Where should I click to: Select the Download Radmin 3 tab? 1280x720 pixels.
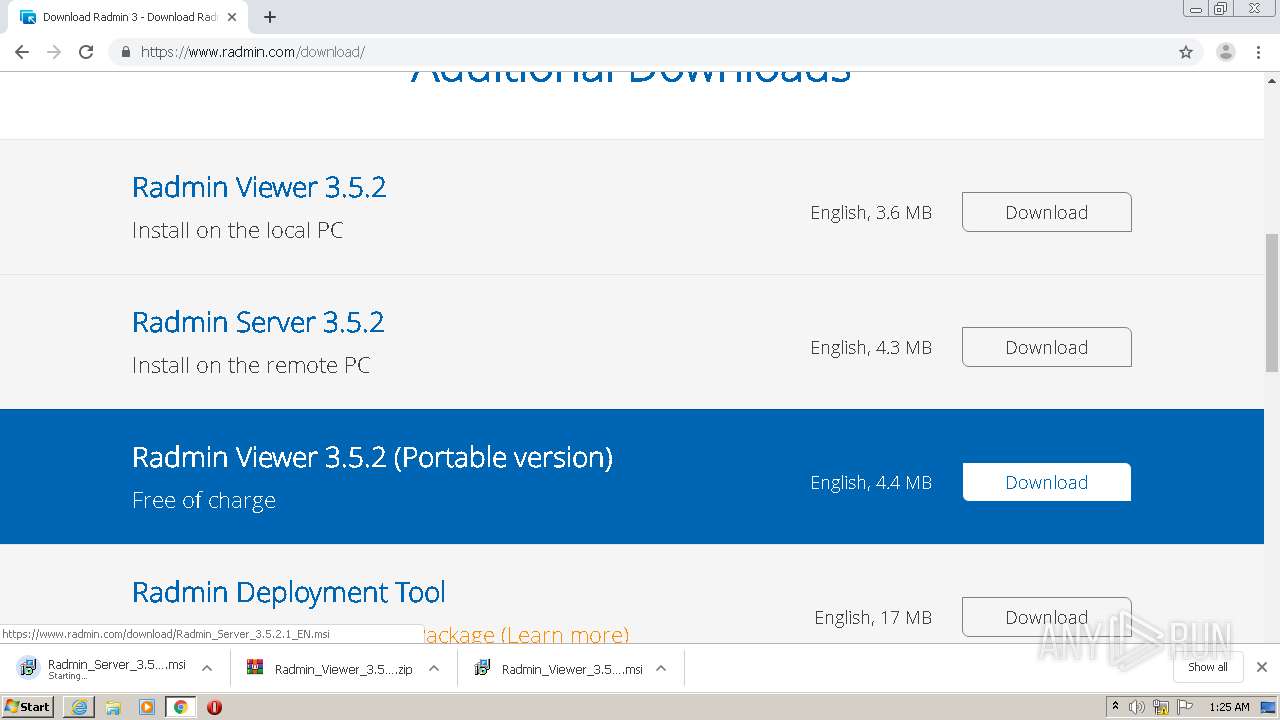pyautogui.click(x=128, y=17)
